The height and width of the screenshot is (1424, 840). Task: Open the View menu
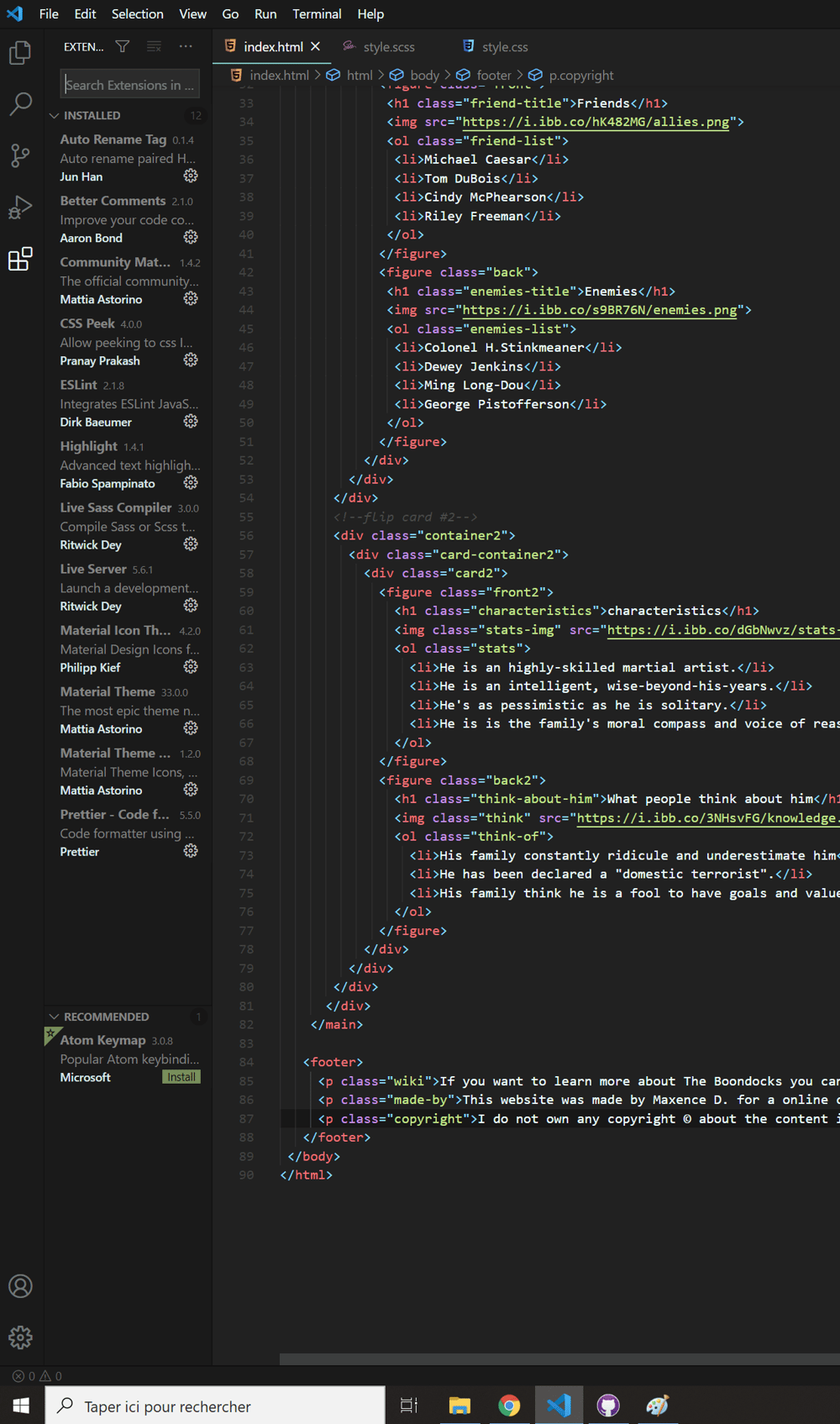(x=192, y=13)
